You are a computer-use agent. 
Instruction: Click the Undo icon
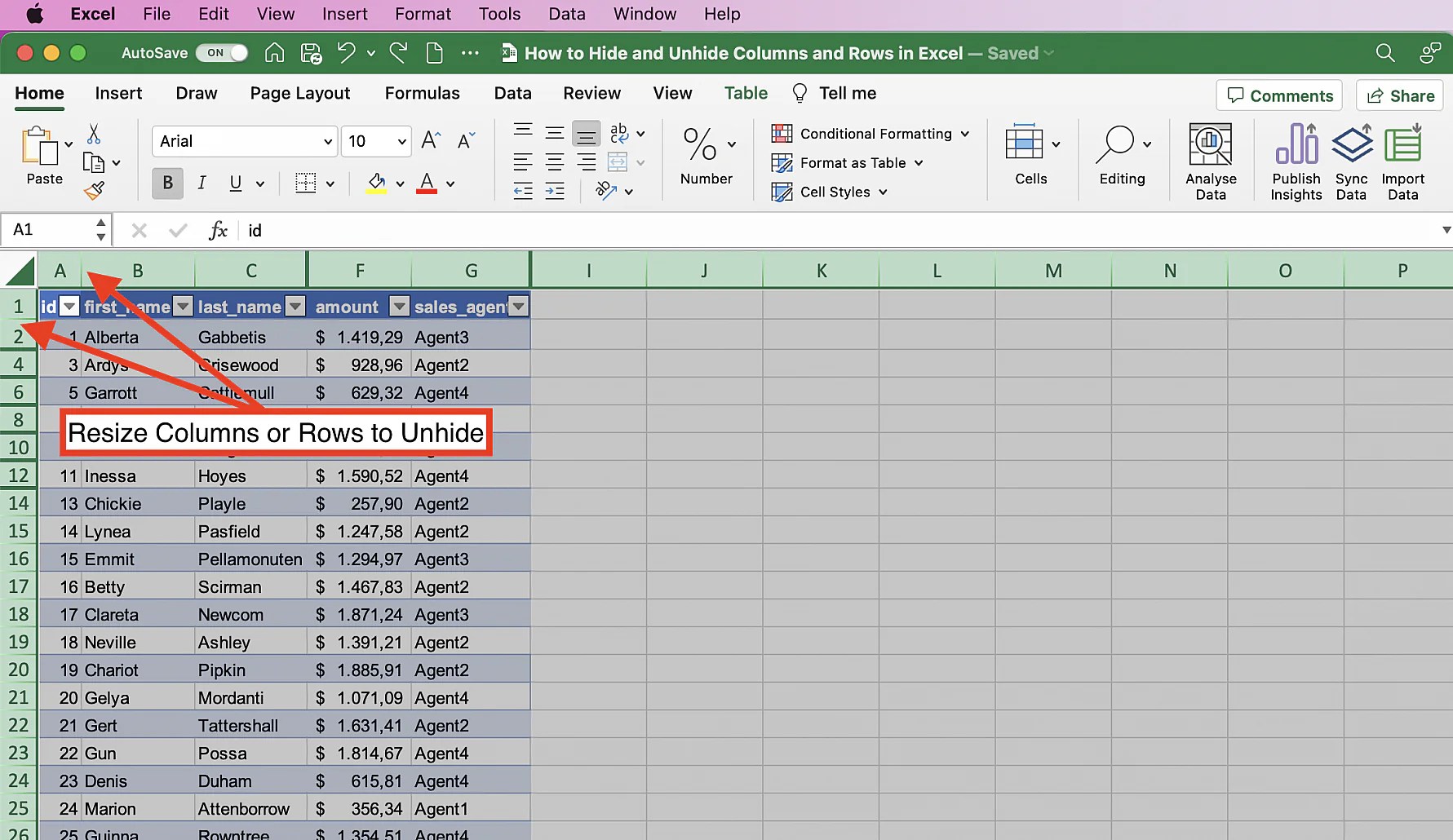346,52
